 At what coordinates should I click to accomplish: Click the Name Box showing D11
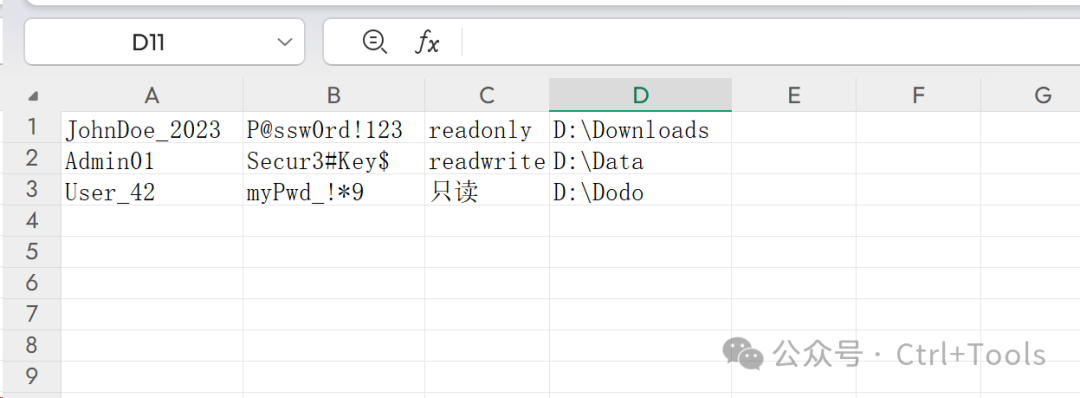[x=164, y=43]
